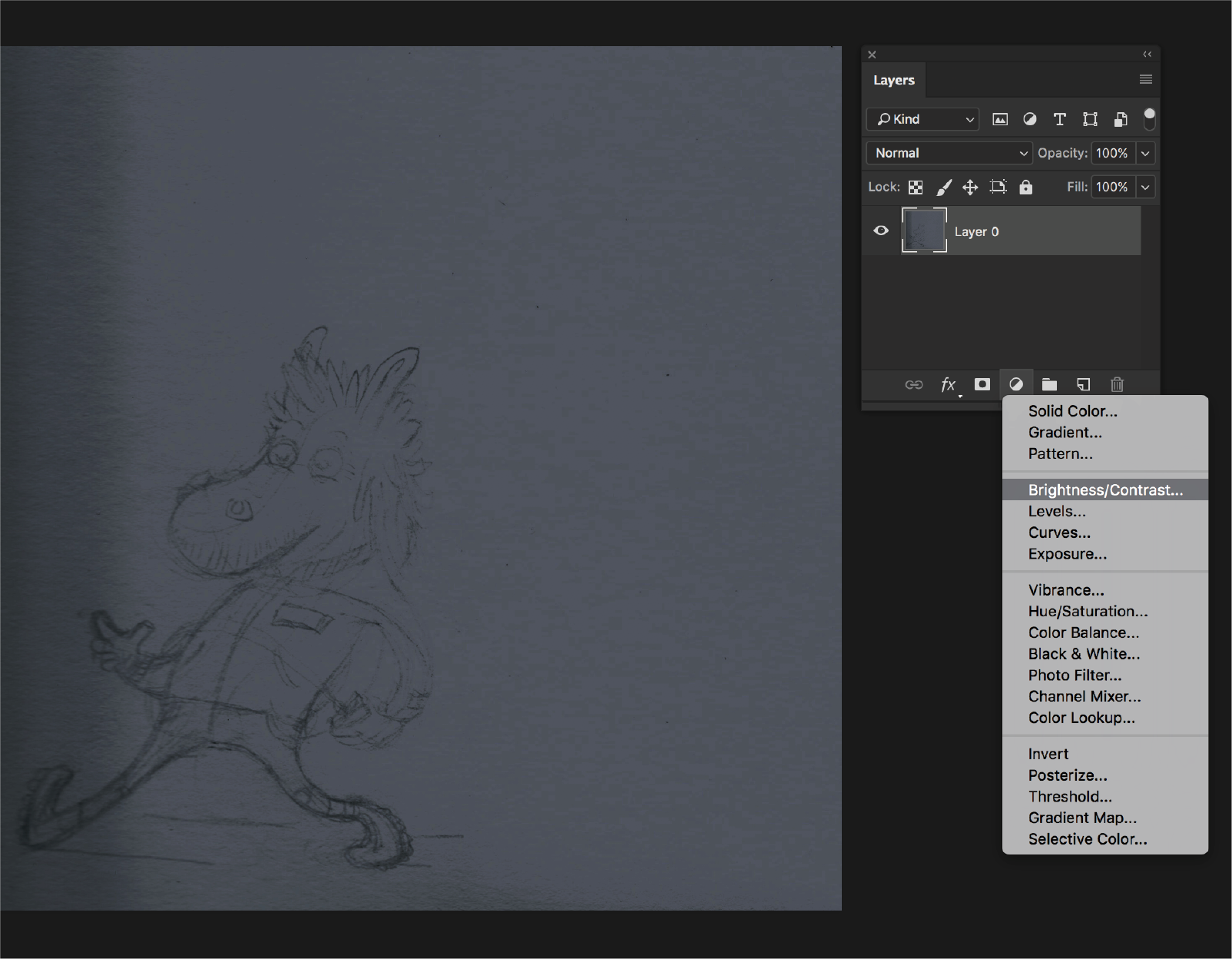Select Selective Color... adjustment

[x=1105, y=839]
